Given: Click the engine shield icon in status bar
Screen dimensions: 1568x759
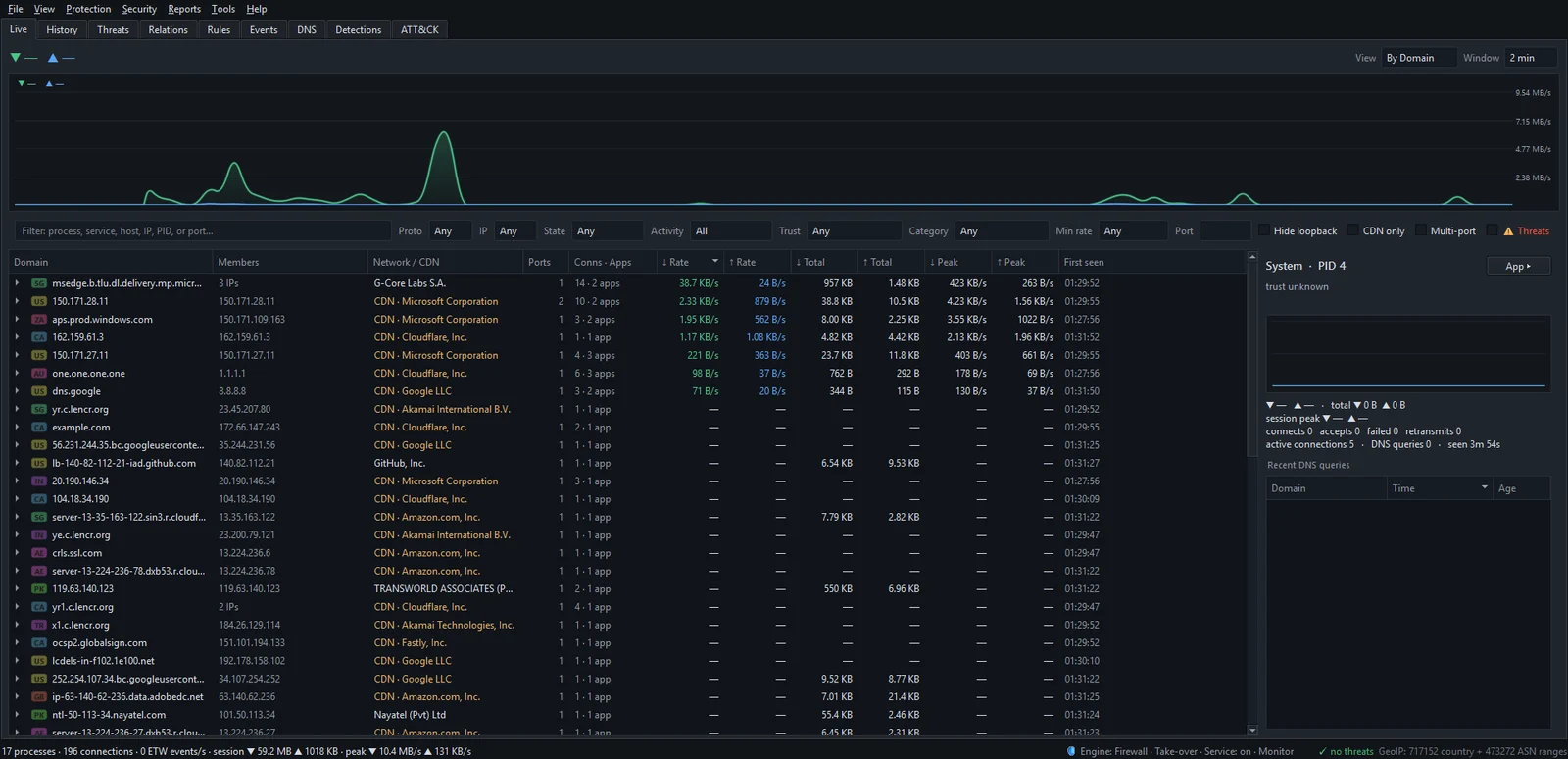Looking at the screenshot, I should point(1071,752).
